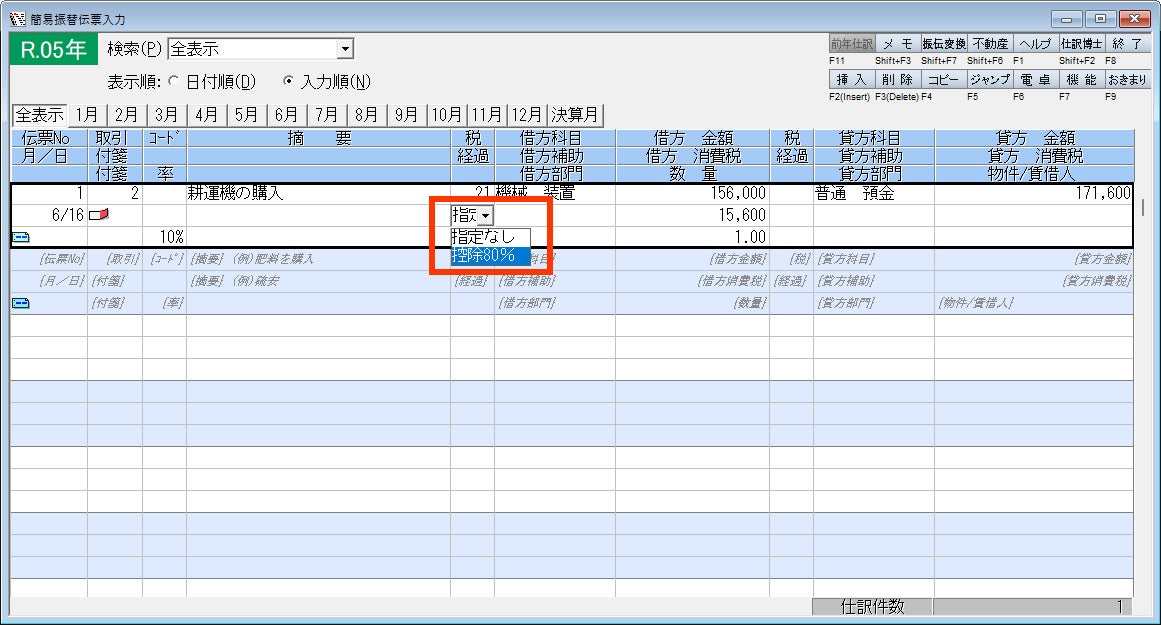Open the 9月 tab
Image resolution: width=1161 pixels, height=625 pixels.
[x=406, y=115]
